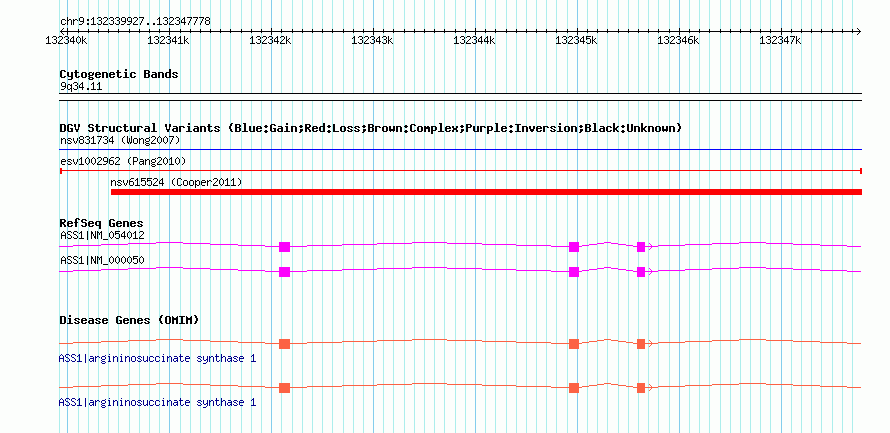
Task: Click the 132341k ruler tick label
Action: click(x=168, y=40)
